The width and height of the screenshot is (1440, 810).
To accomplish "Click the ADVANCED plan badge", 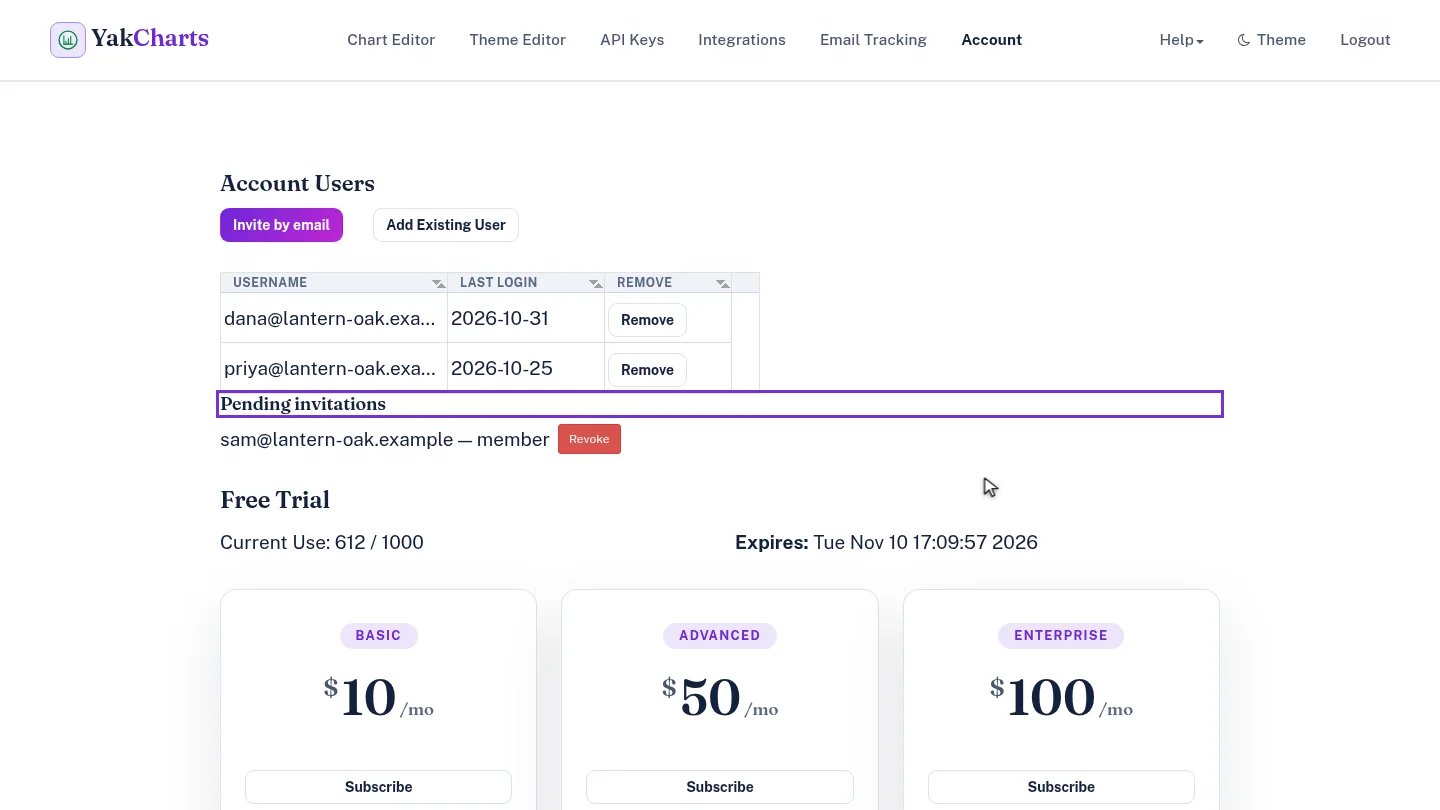I will point(720,635).
